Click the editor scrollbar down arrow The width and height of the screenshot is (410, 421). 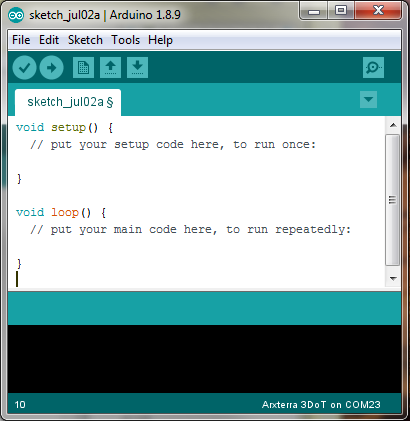(x=393, y=278)
